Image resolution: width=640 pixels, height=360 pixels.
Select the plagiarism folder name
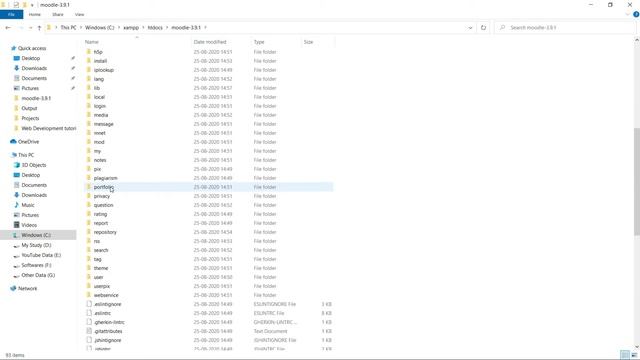(x=105, y=178)
